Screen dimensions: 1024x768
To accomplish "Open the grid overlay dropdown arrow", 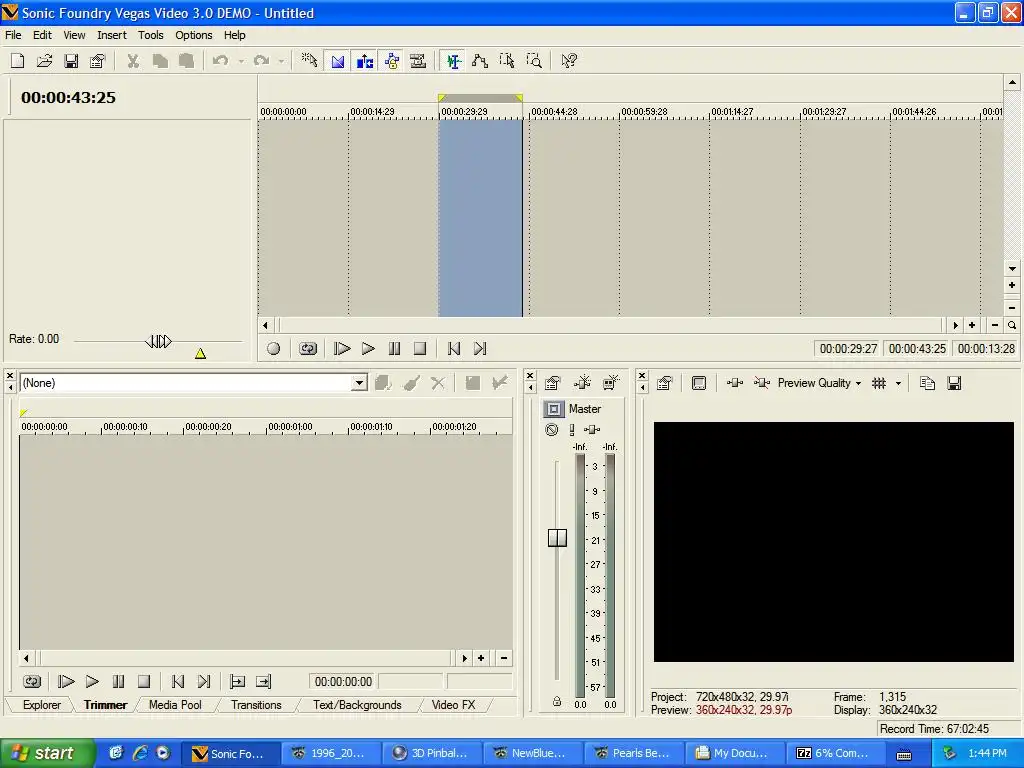I will (x=899, y=383).
